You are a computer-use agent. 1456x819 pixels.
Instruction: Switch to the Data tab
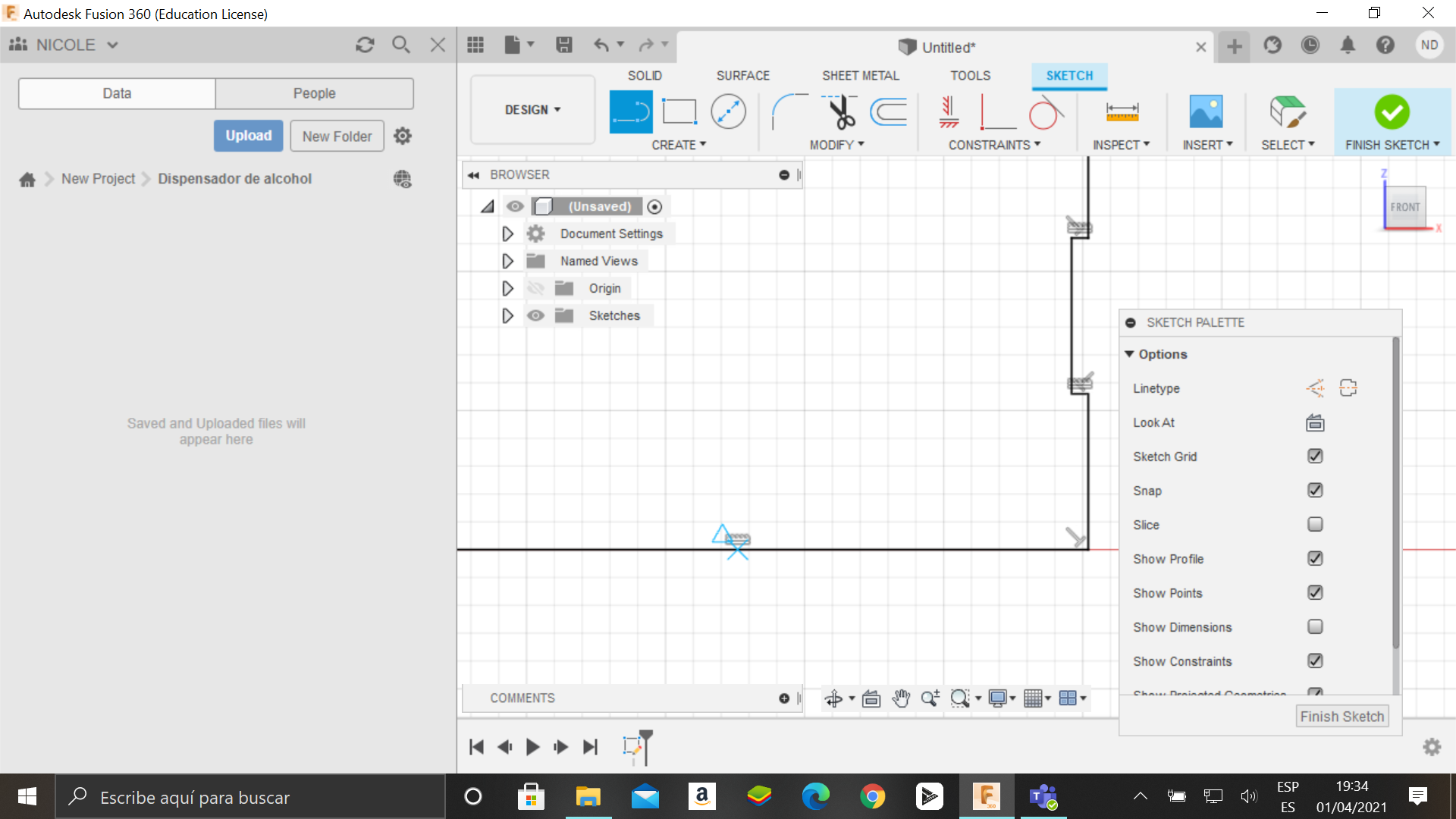coord(117,93)
